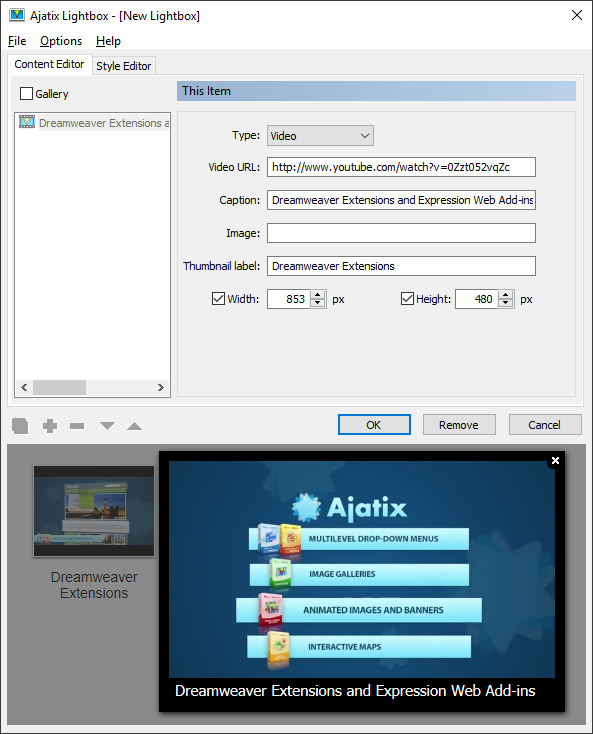Move item up with the up triangle

134,426
